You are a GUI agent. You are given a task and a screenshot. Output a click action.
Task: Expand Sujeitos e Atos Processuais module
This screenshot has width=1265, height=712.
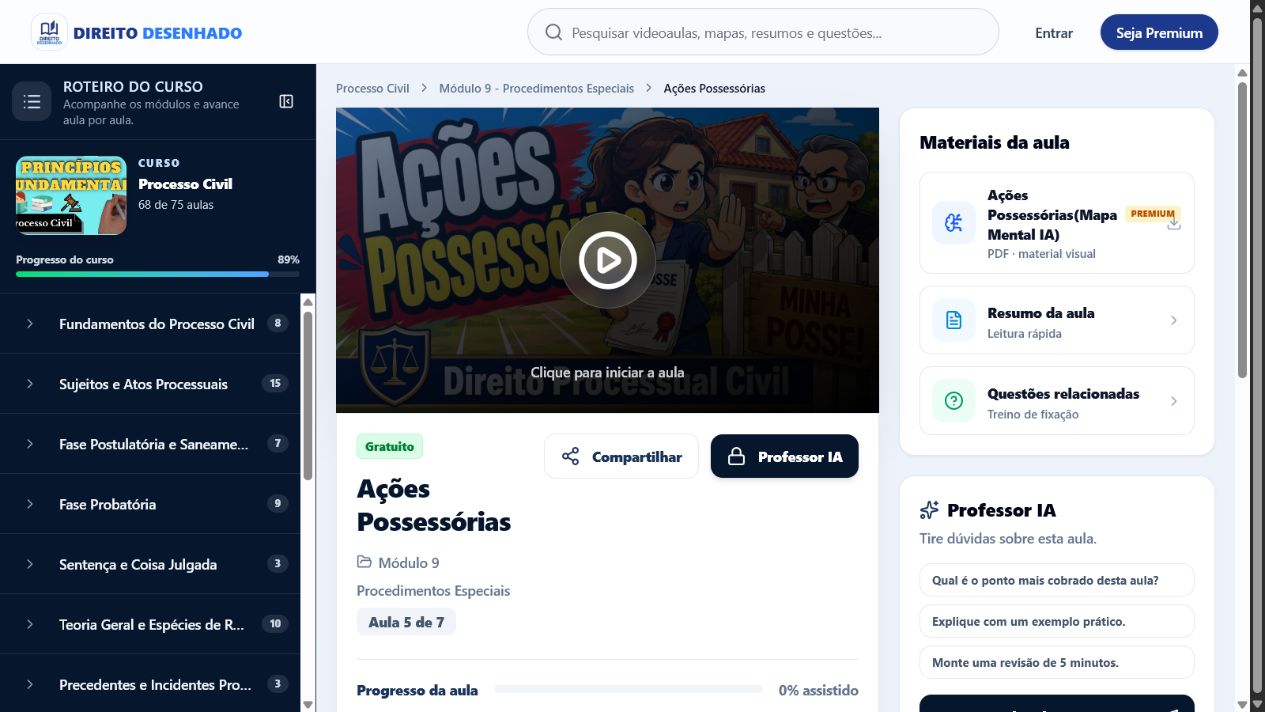pos(150,384)
